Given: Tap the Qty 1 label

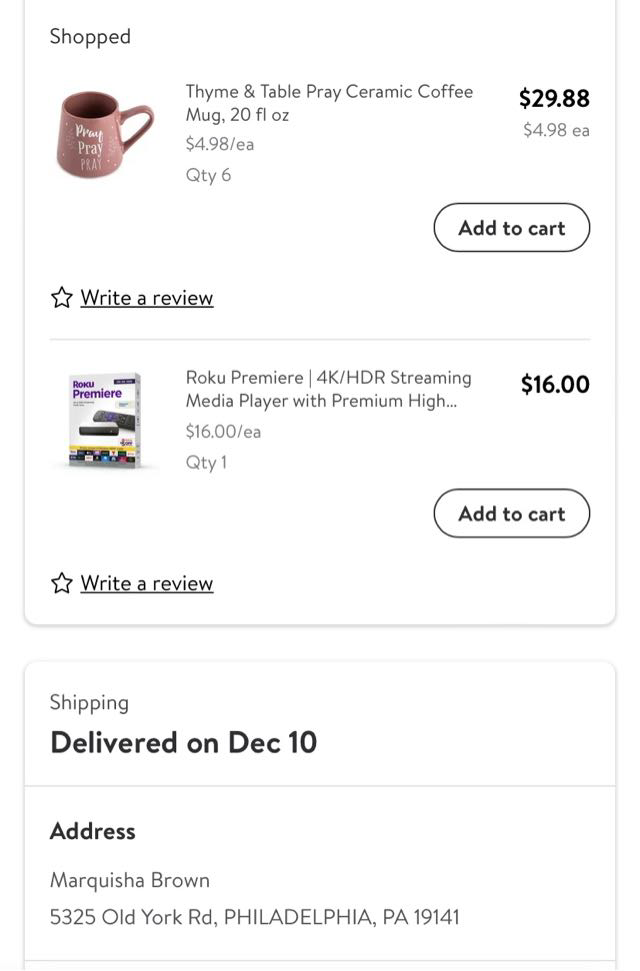Looking at the screenshot, I should click(x=206, y=462).
